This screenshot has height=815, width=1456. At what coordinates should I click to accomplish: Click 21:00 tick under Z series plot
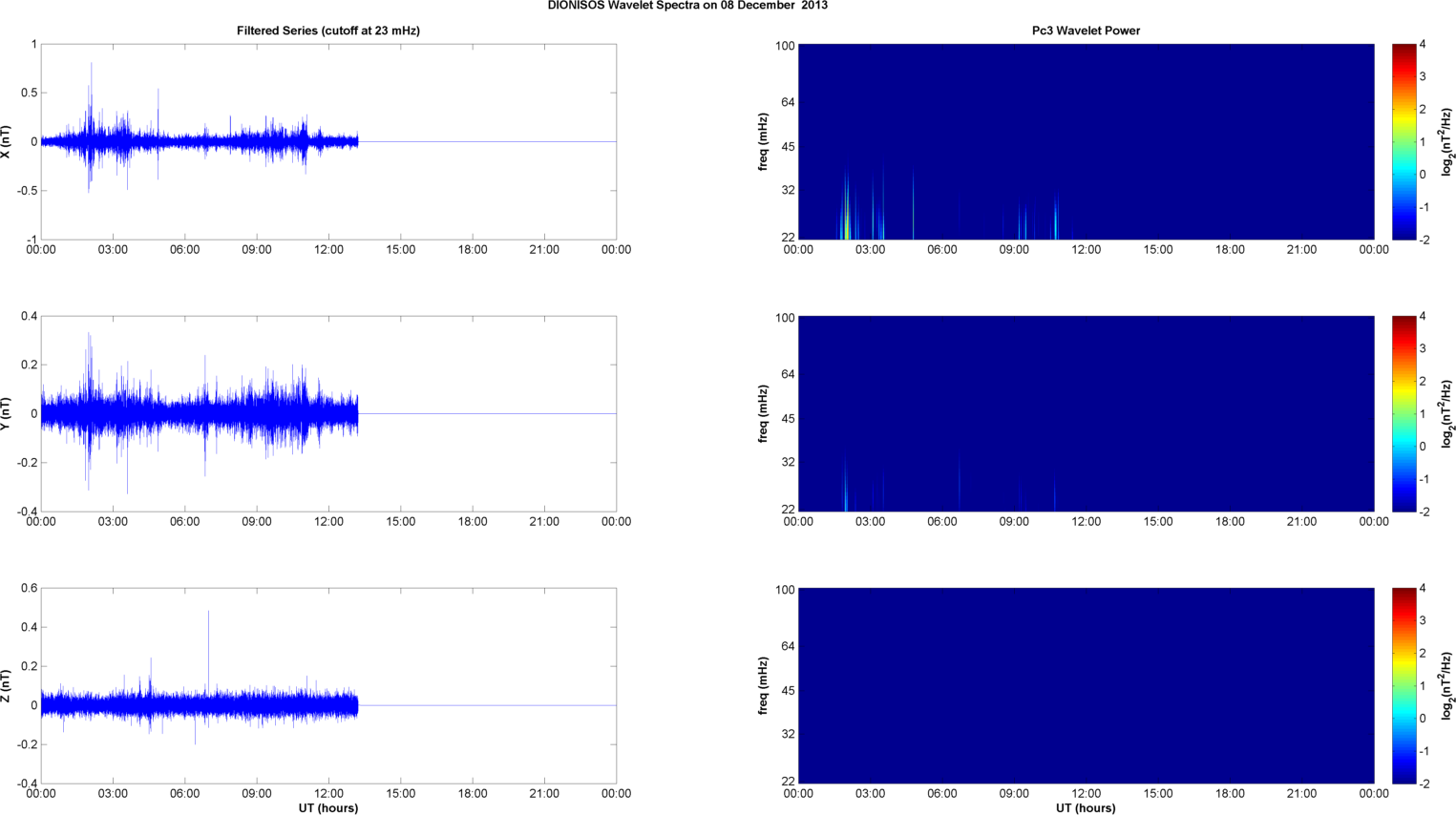click(x=544, y=794)
